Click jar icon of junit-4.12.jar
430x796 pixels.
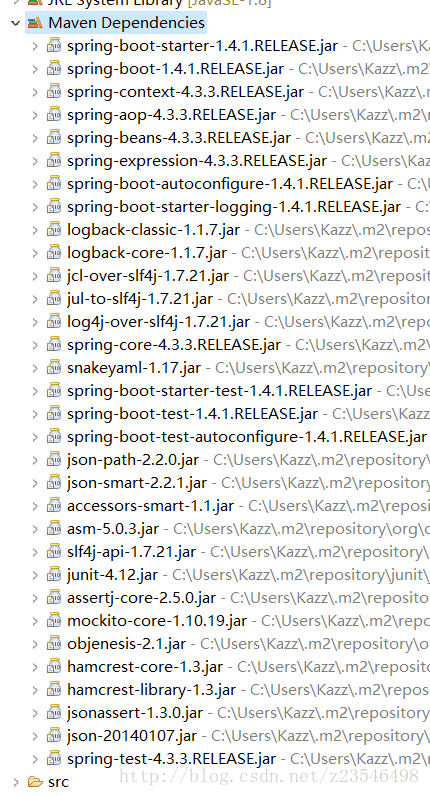(x=54, y=575)
